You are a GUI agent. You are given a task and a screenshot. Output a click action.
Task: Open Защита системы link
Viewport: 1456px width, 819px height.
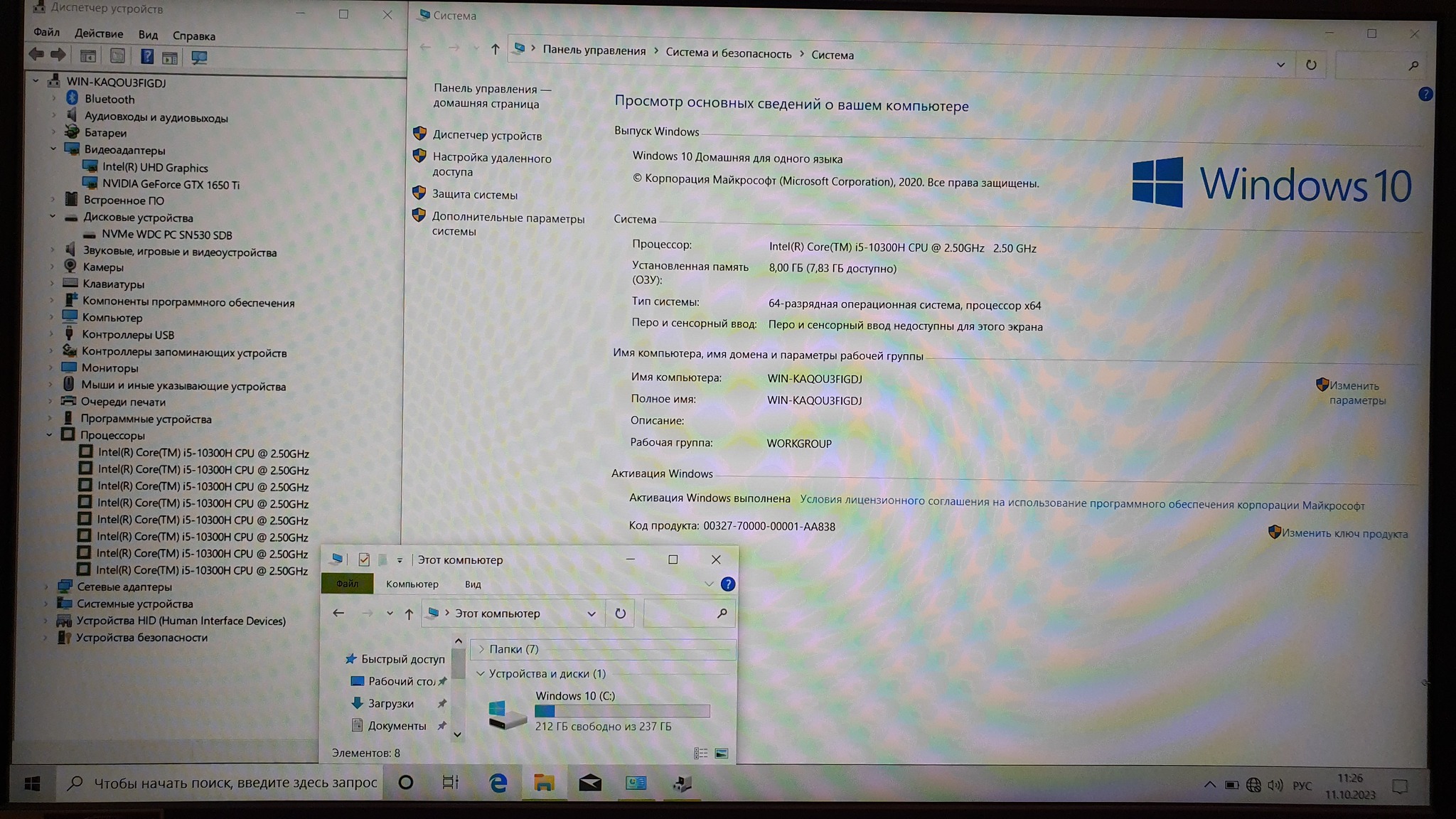pyautogui.click(x=474, y=194)
